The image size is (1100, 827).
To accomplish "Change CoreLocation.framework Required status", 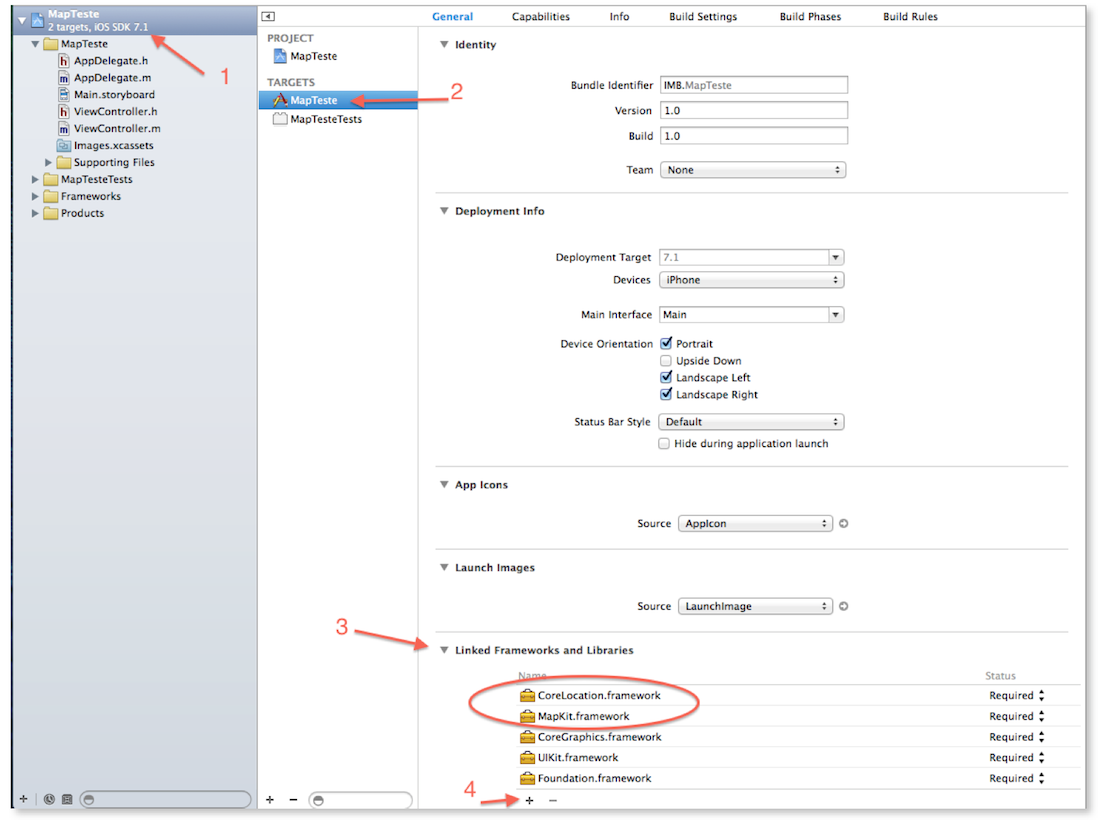I will point(1017,695).
